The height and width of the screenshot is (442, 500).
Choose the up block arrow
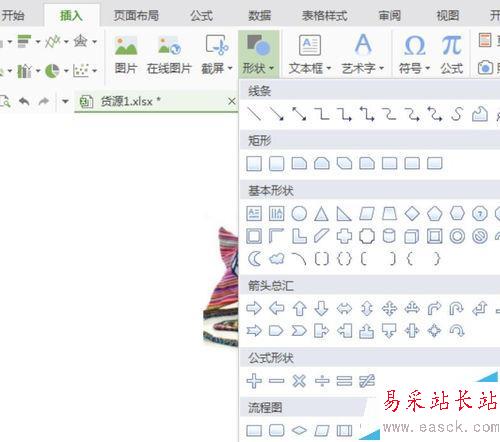point(299,308)
